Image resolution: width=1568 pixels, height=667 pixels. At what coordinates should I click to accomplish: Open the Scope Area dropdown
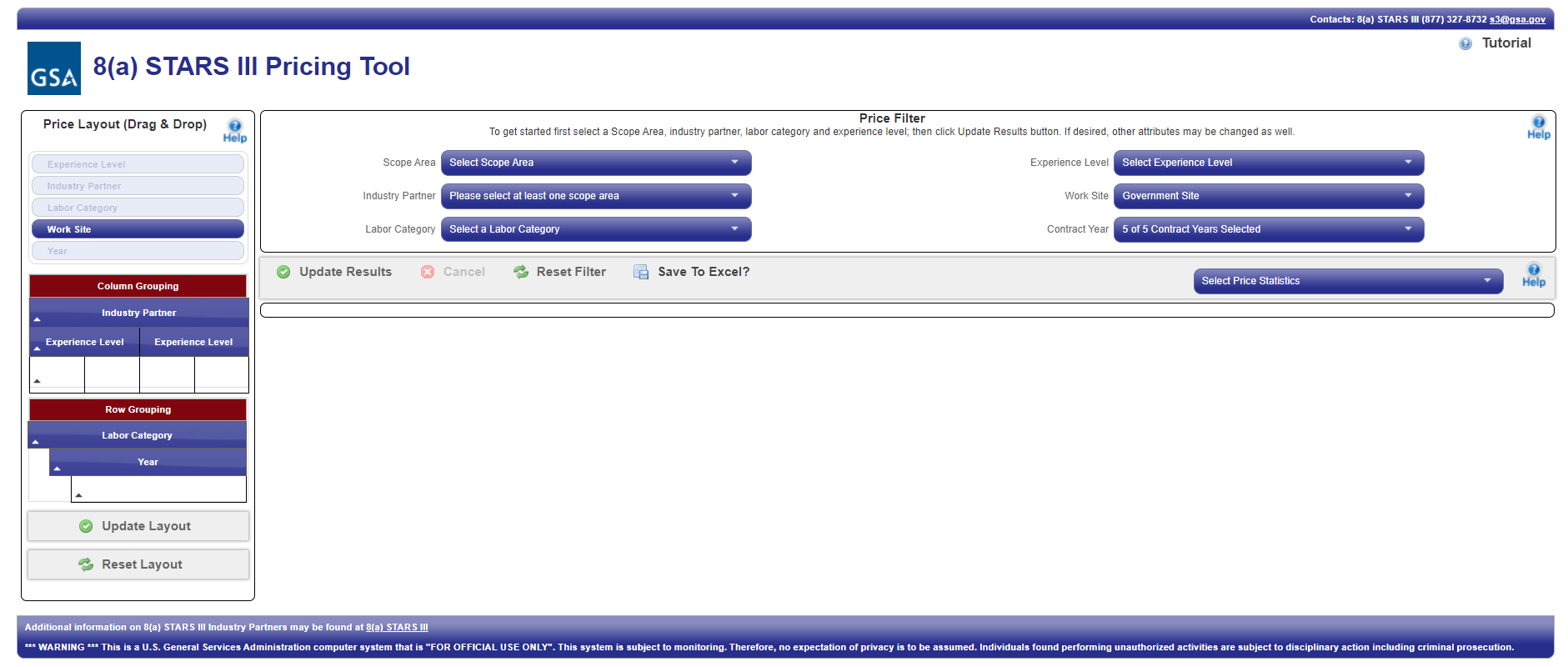coord(596,163)
